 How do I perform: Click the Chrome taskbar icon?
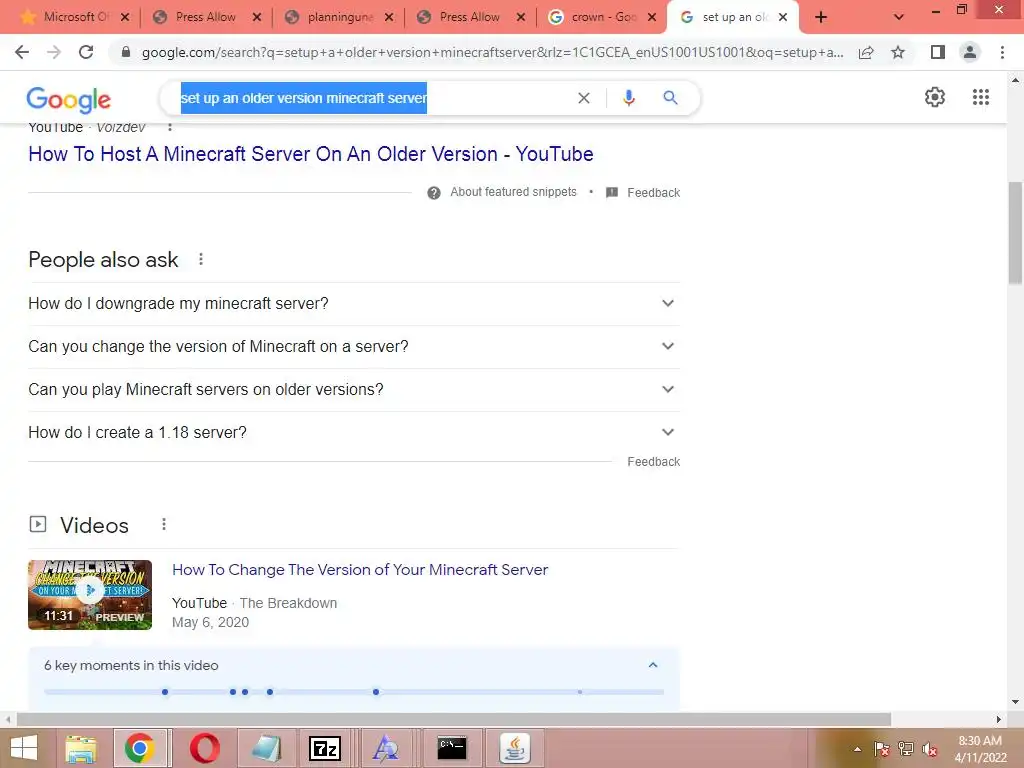click(x=140, y=748)
